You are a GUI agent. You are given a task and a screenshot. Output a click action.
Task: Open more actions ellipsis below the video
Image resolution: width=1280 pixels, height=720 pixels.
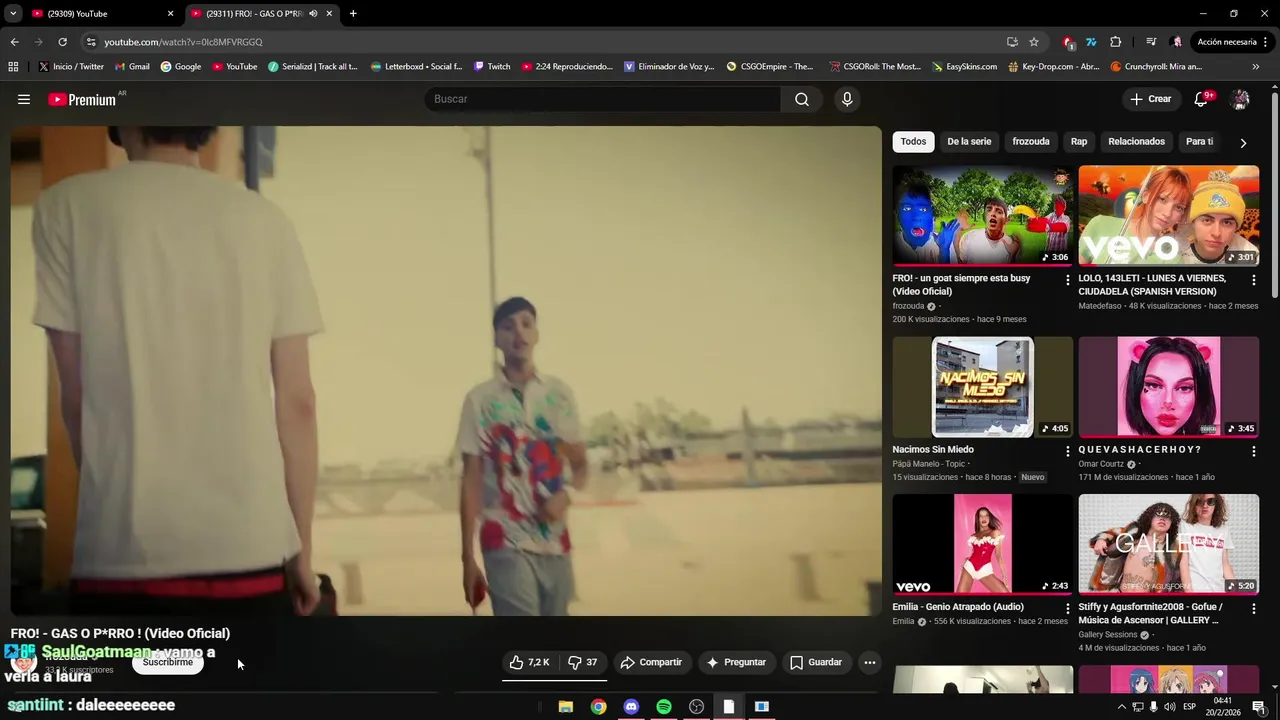pyautogui.click(x=870, y=662)
